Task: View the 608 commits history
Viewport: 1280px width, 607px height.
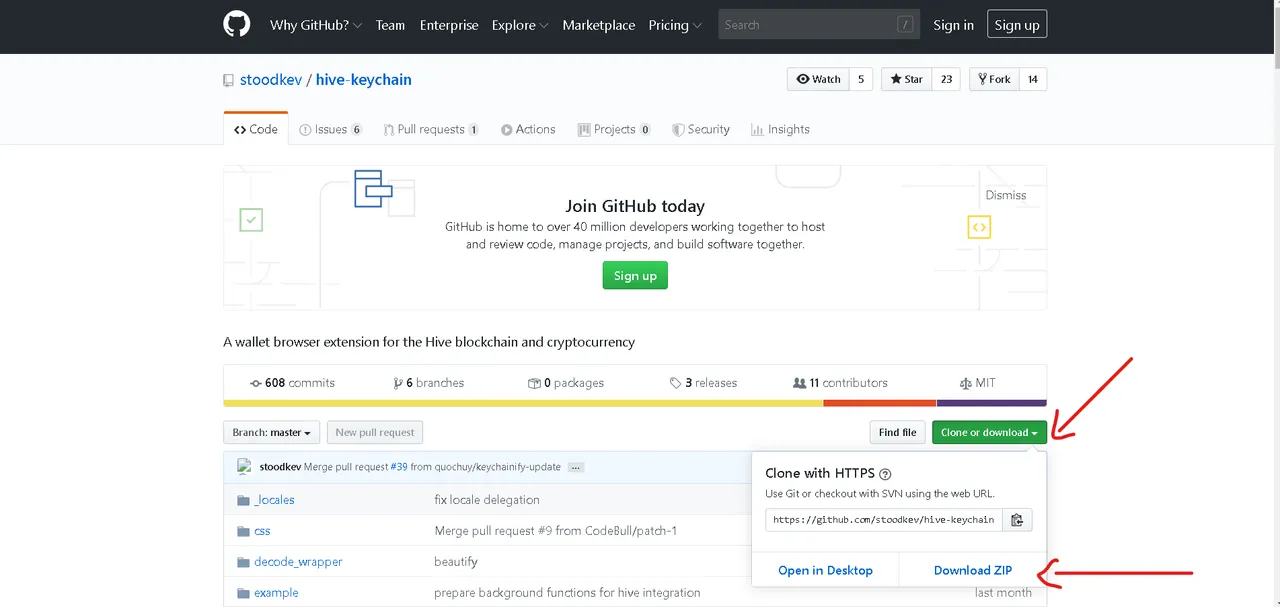Action: pos(292,383)
